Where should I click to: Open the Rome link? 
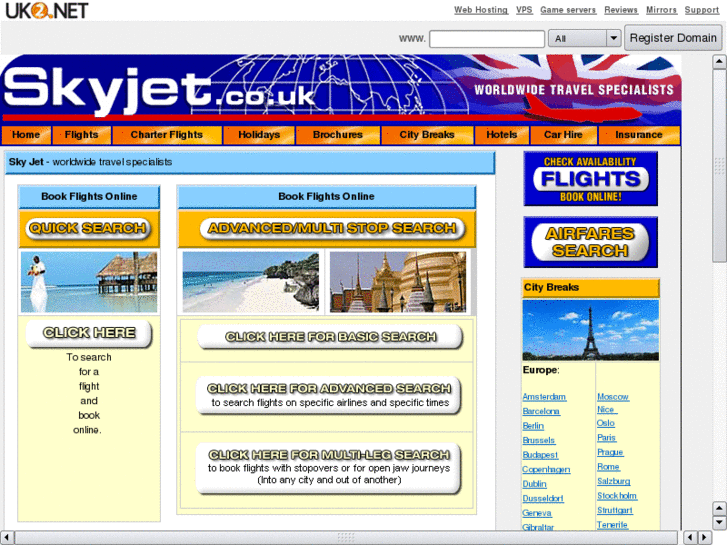coord(608,467)
